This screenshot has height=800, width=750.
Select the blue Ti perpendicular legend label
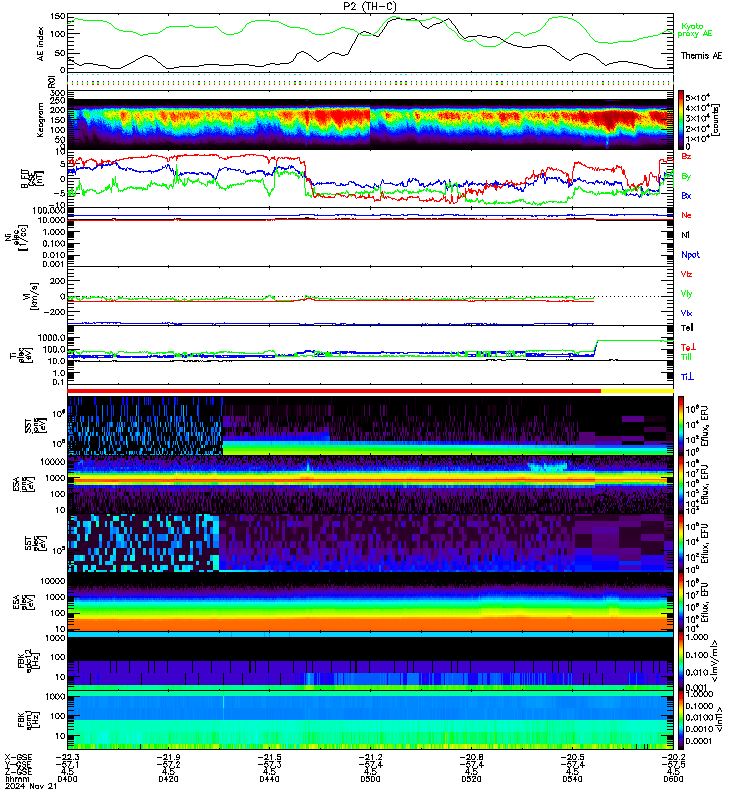[687, 377]
